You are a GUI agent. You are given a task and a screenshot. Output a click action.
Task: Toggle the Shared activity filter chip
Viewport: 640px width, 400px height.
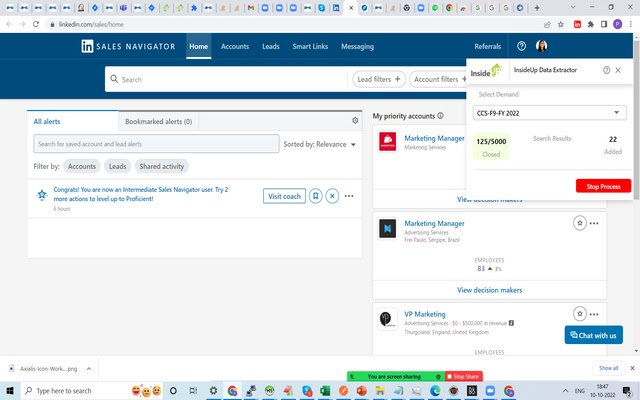(x=162, y=166)
